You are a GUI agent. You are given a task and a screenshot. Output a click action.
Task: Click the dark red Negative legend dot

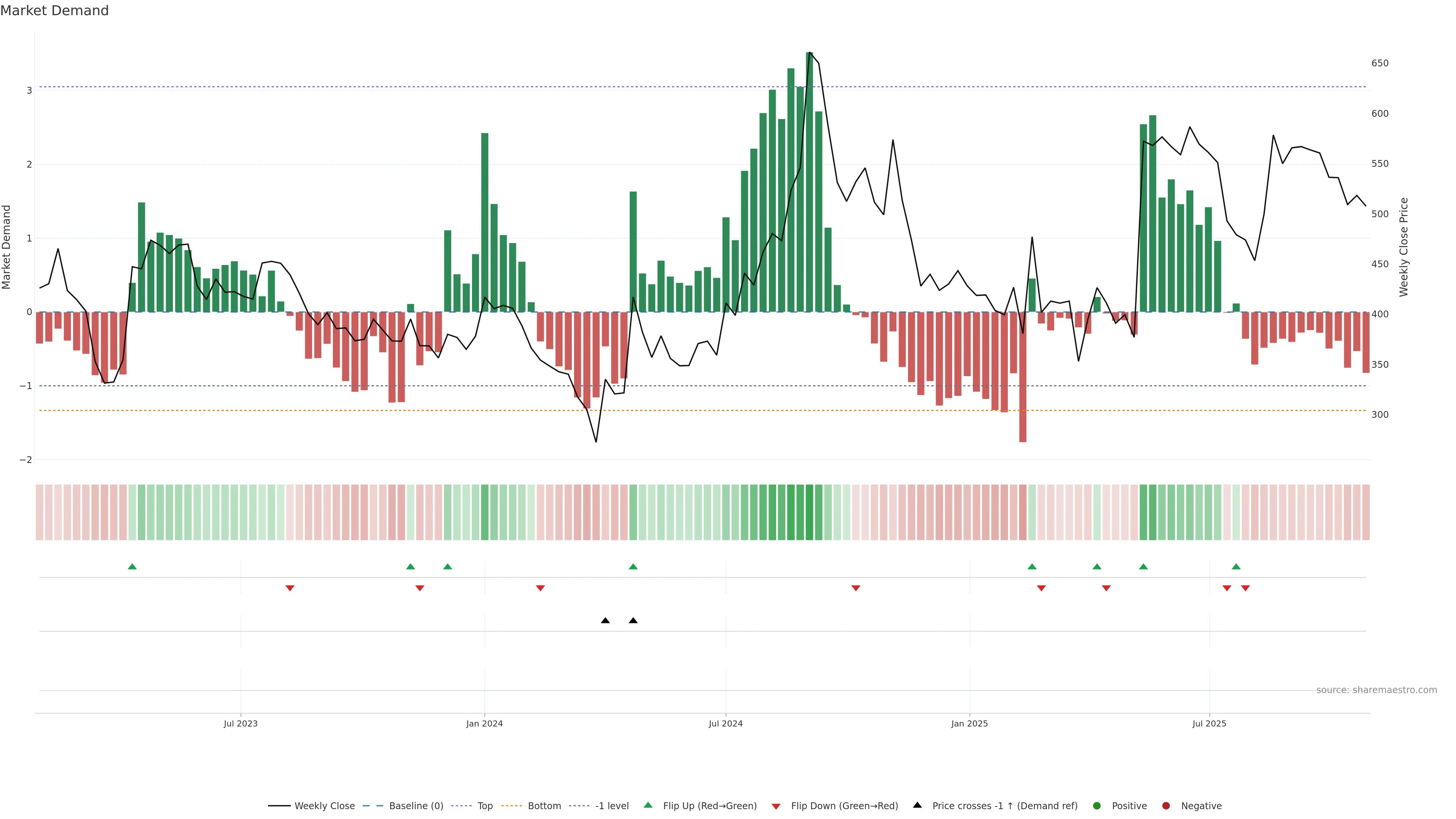tap(1166, 806)
